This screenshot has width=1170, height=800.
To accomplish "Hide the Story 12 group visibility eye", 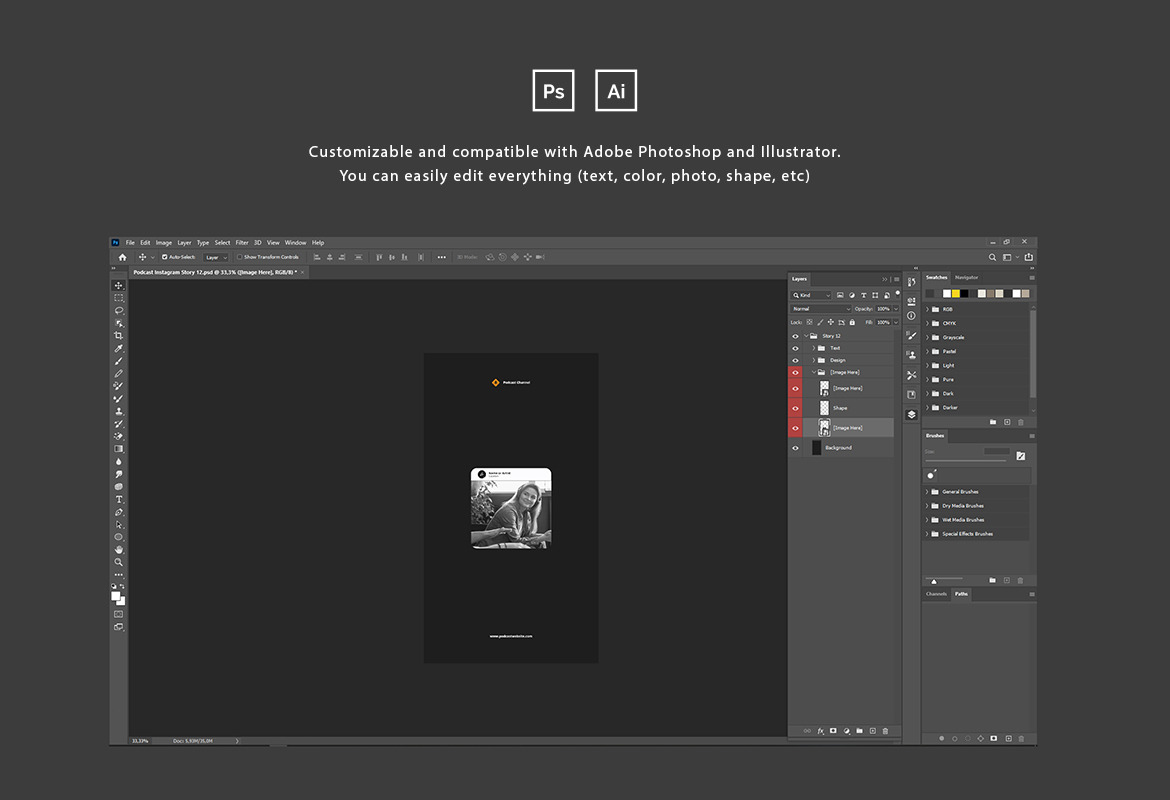I will click(795, 336).
